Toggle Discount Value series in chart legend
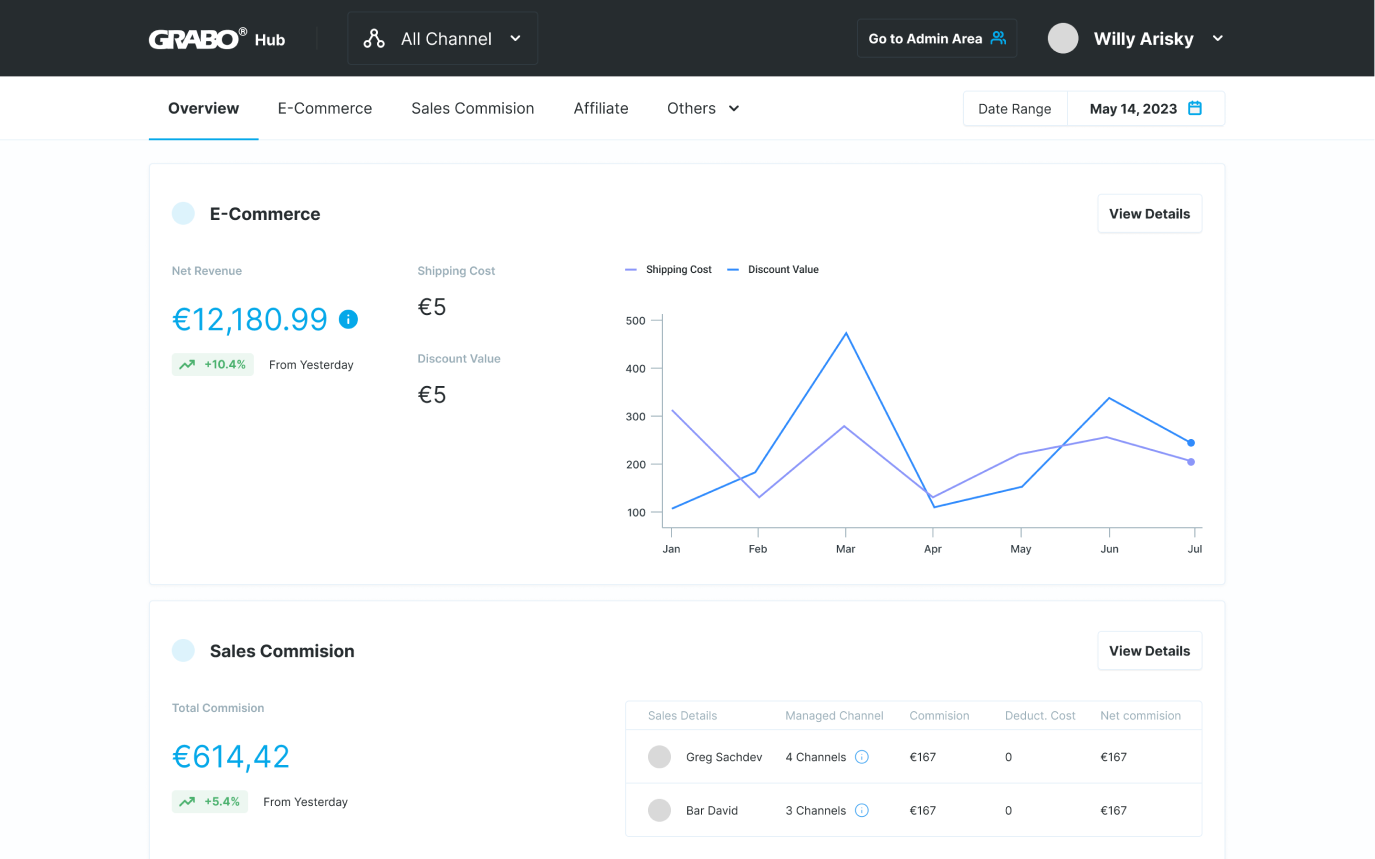Viewport: 1375px width, 859px height. 773,269
